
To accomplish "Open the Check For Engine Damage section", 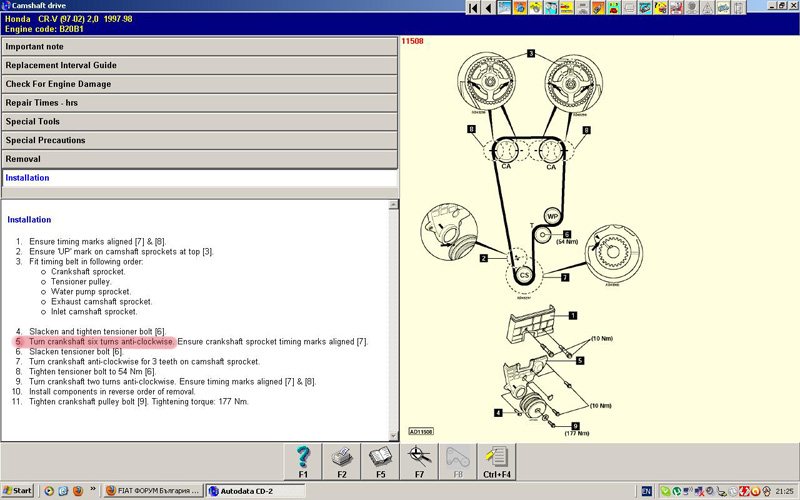I will point(199,84).
